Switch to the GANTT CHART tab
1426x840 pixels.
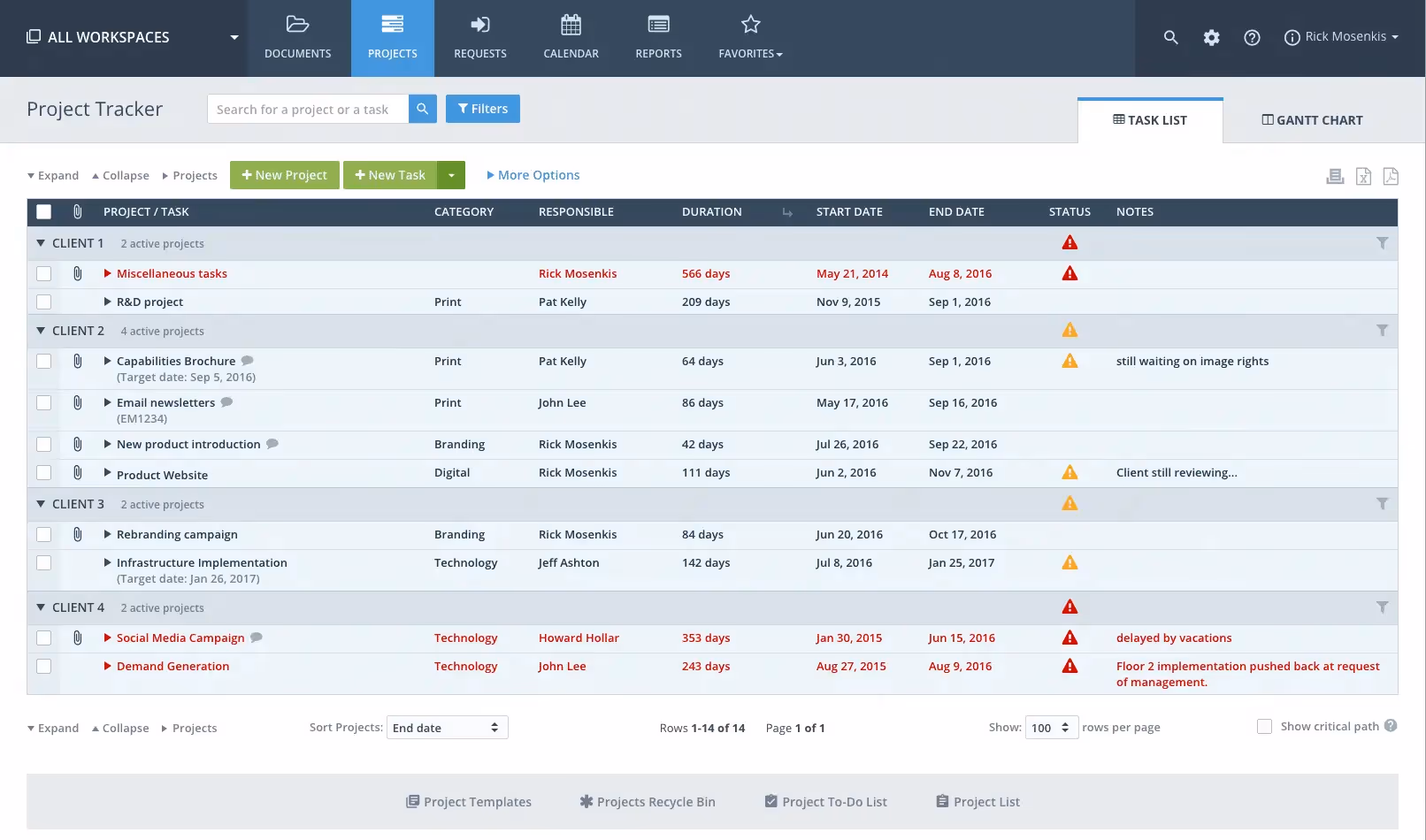pos(1312,119)
